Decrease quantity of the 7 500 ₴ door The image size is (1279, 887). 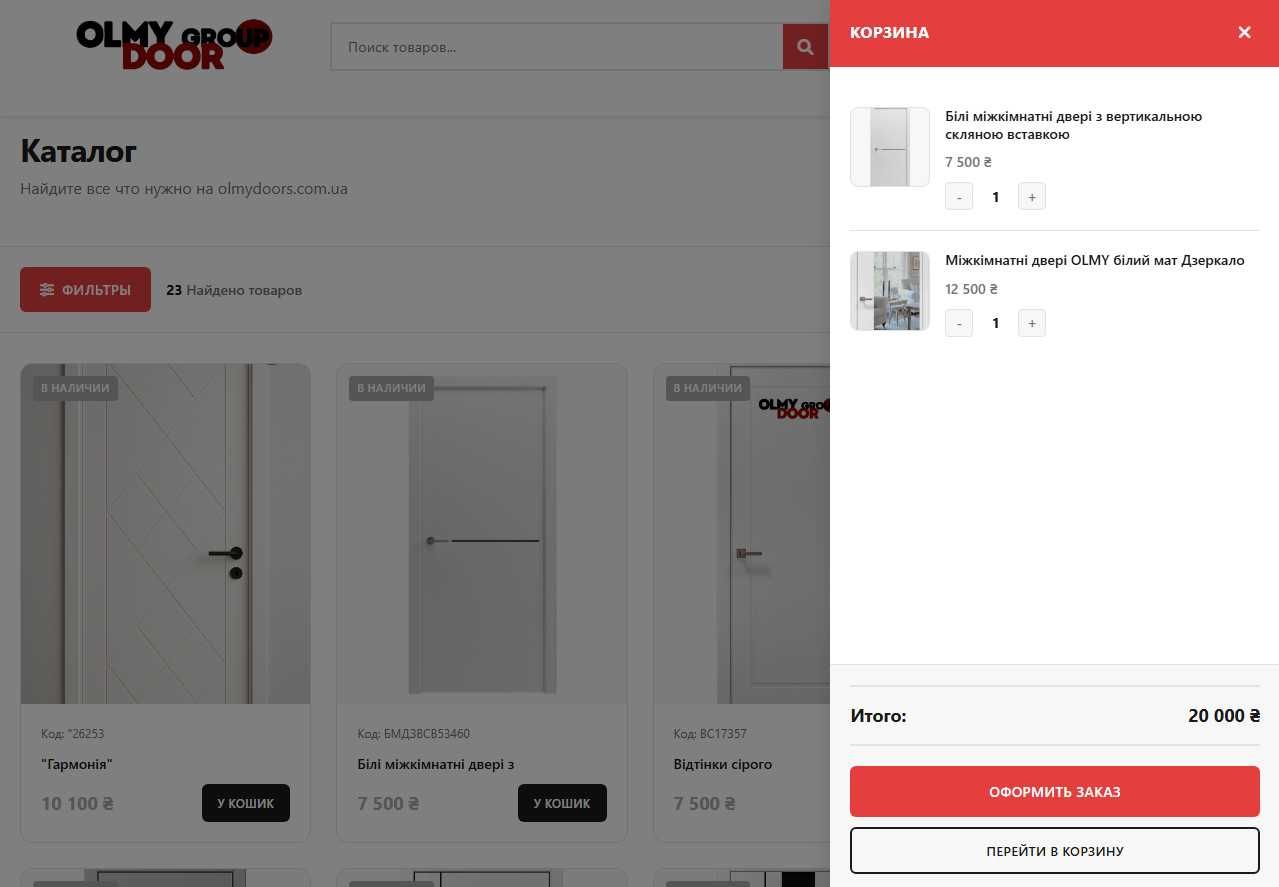coord(959,197)
